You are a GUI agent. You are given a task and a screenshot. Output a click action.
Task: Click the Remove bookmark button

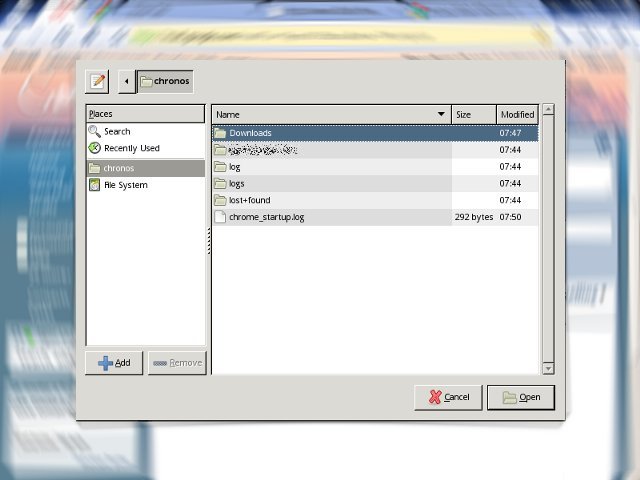point(177,363)
